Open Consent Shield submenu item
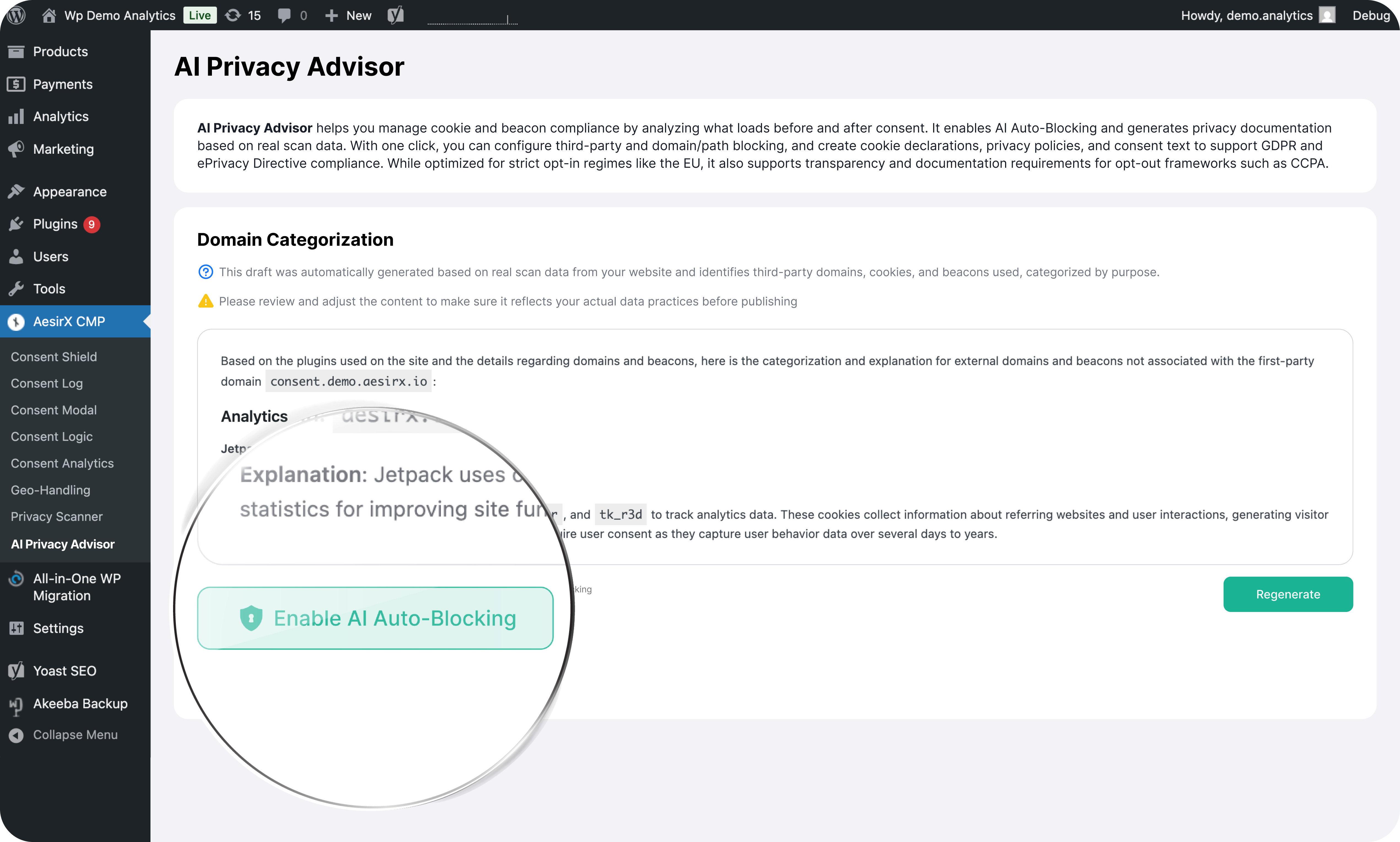The height and width of the screenshot is (842, 1400). coord(54,357)
